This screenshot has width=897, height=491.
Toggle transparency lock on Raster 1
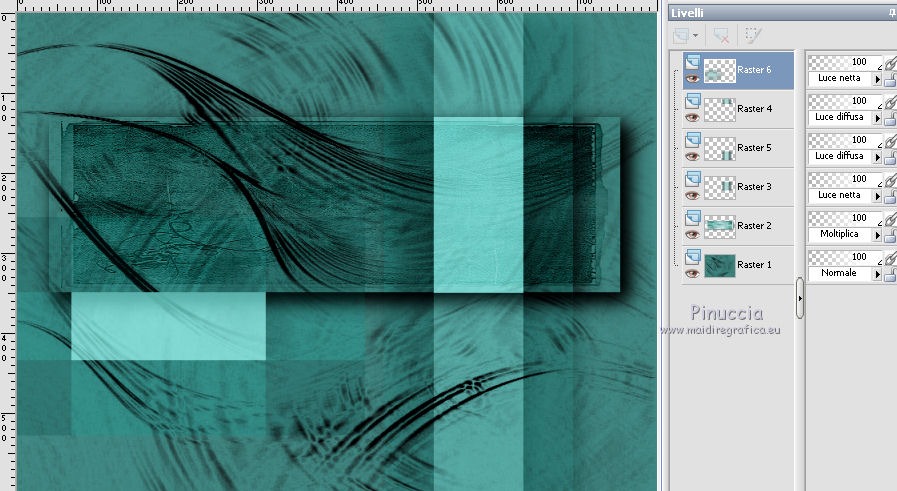[890, 275]
